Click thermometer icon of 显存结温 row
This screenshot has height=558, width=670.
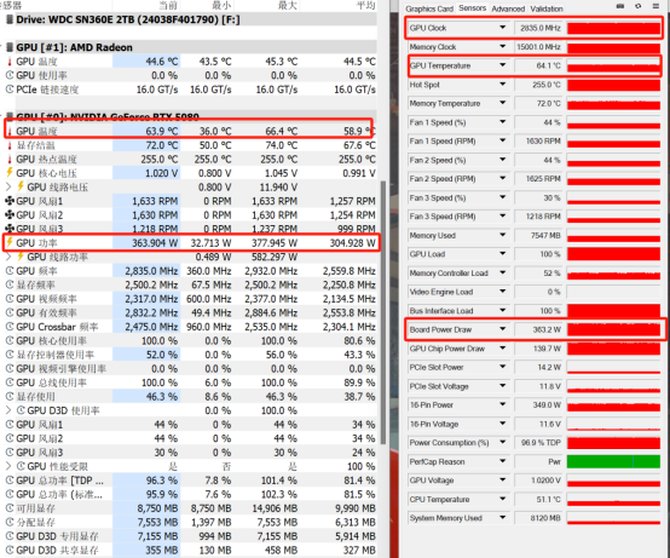pyautogui.click(x=9, y=145)
